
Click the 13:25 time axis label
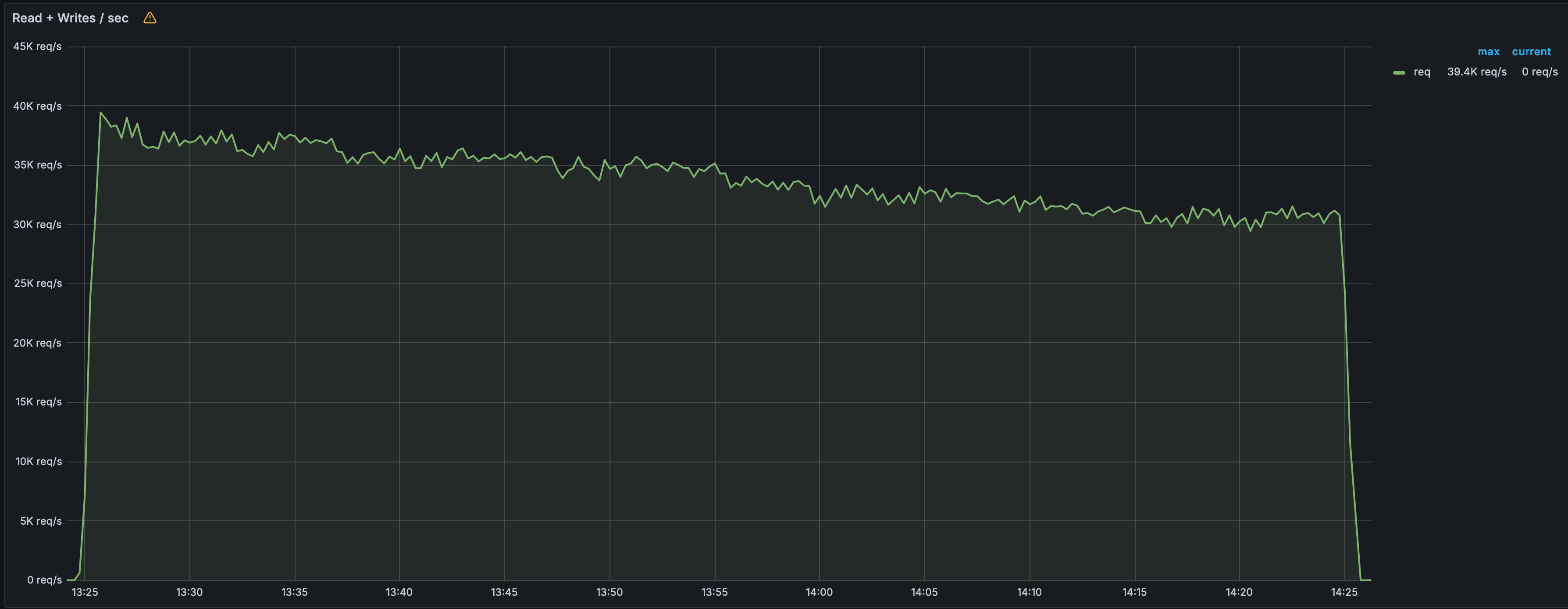[x=85, y=592]
